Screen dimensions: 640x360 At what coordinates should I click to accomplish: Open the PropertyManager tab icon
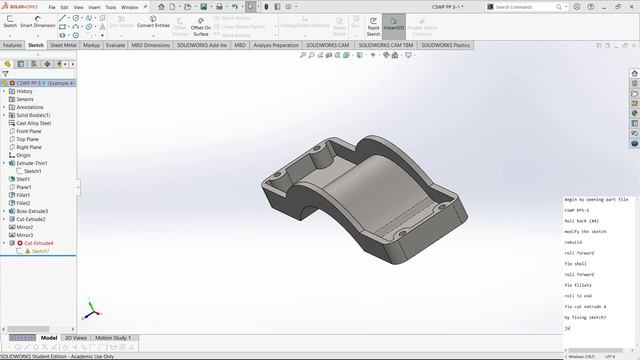coord(21,64)
